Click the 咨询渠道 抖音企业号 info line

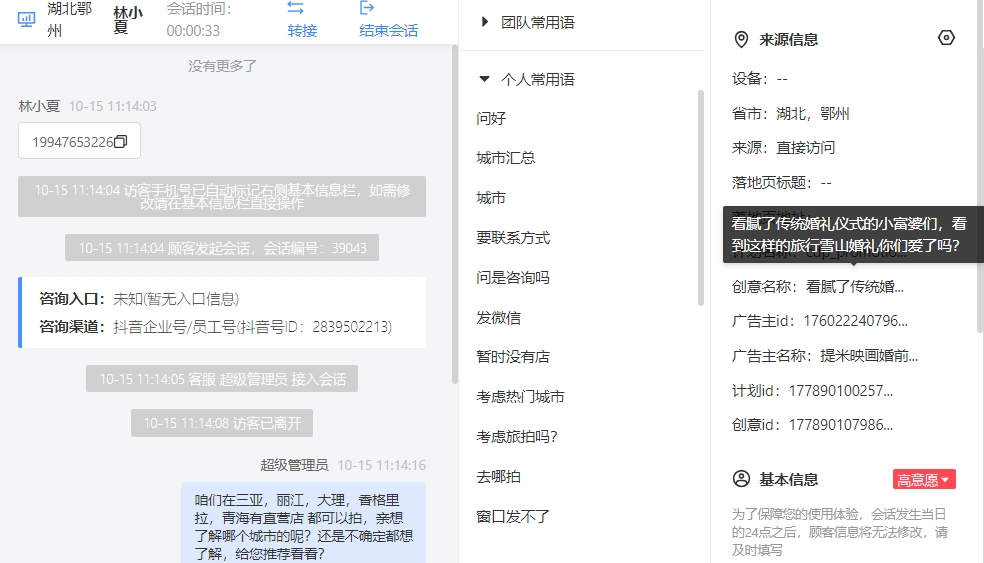[215, 326]
